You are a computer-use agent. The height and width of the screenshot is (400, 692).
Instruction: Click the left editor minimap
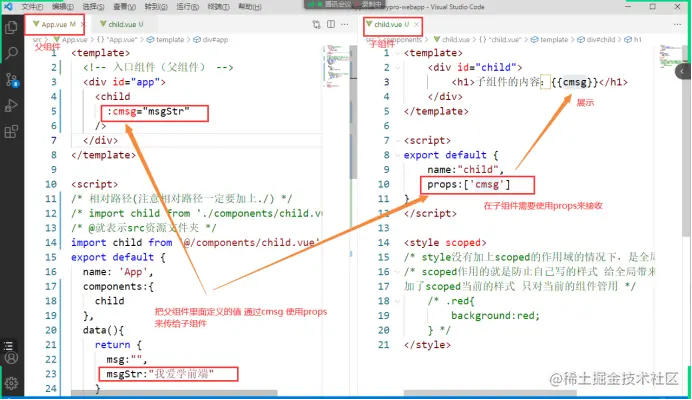click(337, 66)
